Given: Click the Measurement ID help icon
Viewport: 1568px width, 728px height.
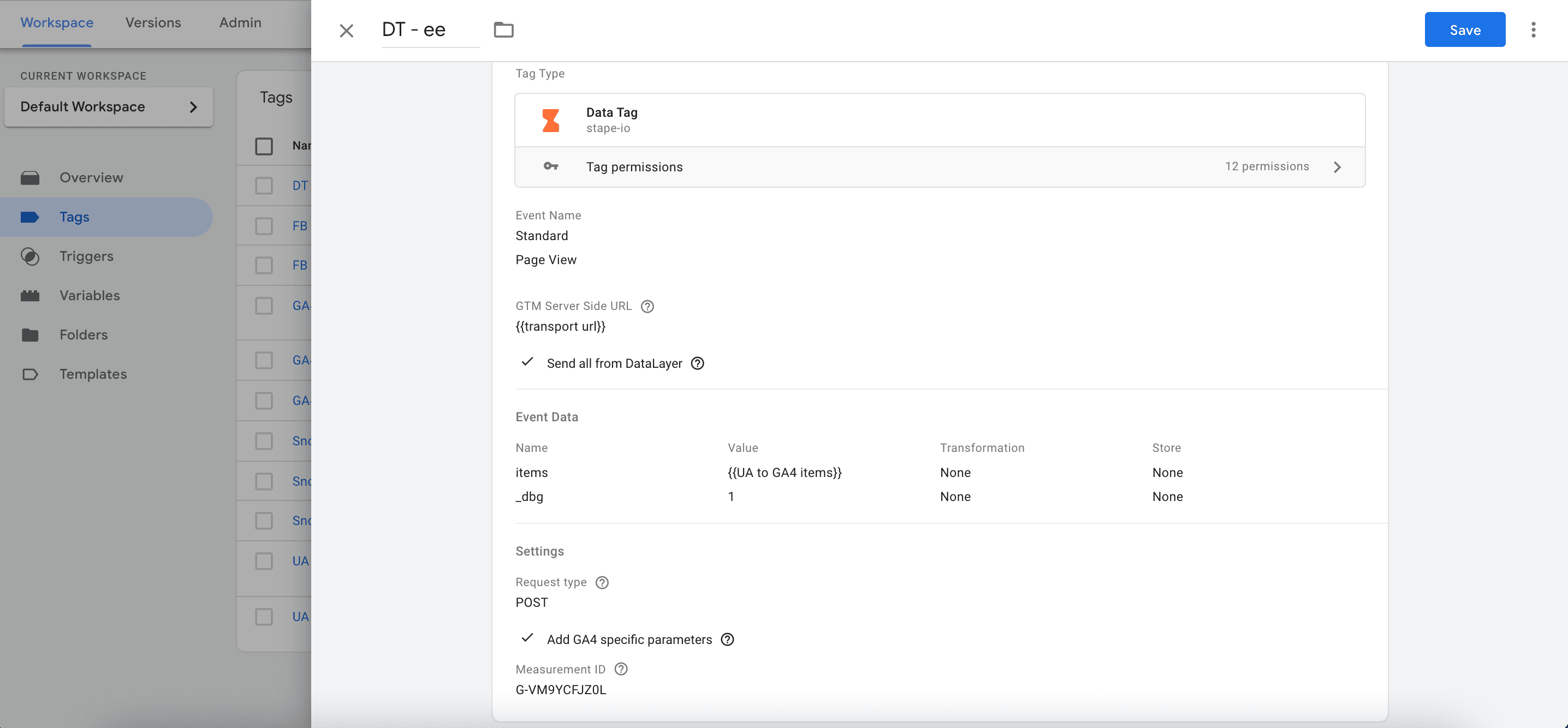Looking at the screenshot, I should pyautogui.click(x=620, y=670).
